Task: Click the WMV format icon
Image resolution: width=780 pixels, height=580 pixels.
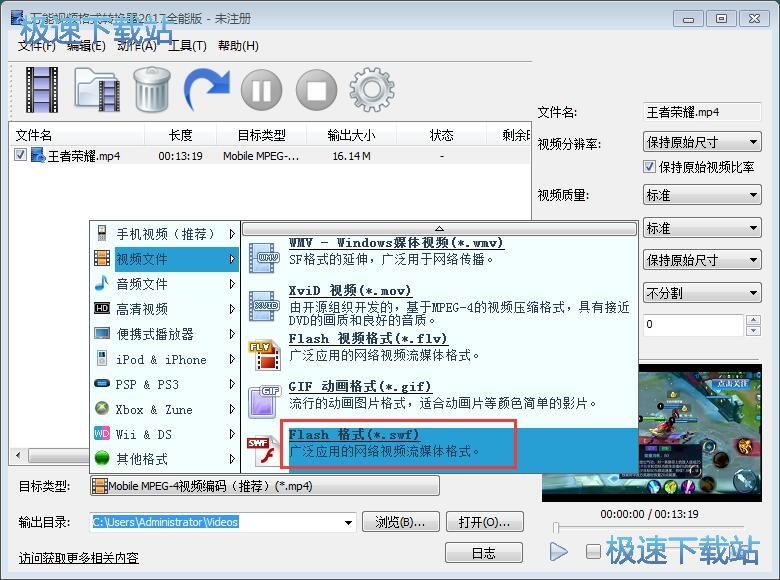Action: (264, 258)
